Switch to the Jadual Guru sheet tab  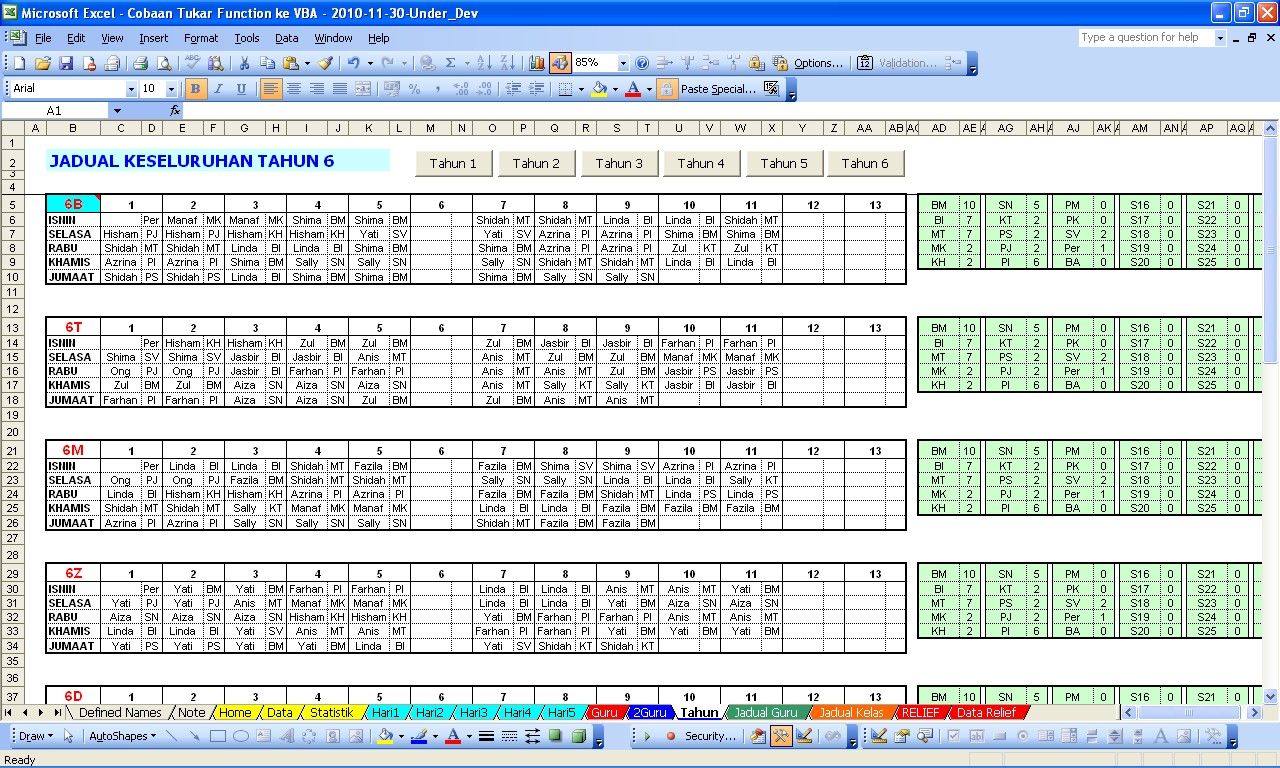tap(765, 713)
